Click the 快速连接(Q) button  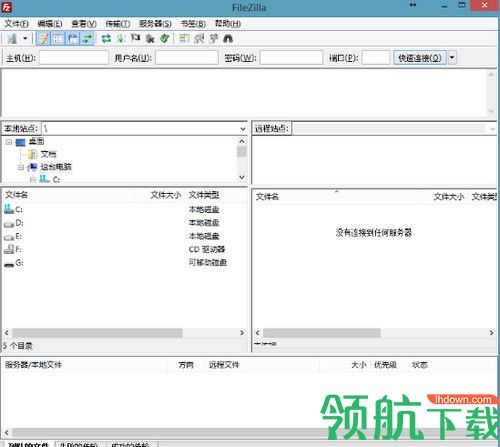(x=420, y=58)
